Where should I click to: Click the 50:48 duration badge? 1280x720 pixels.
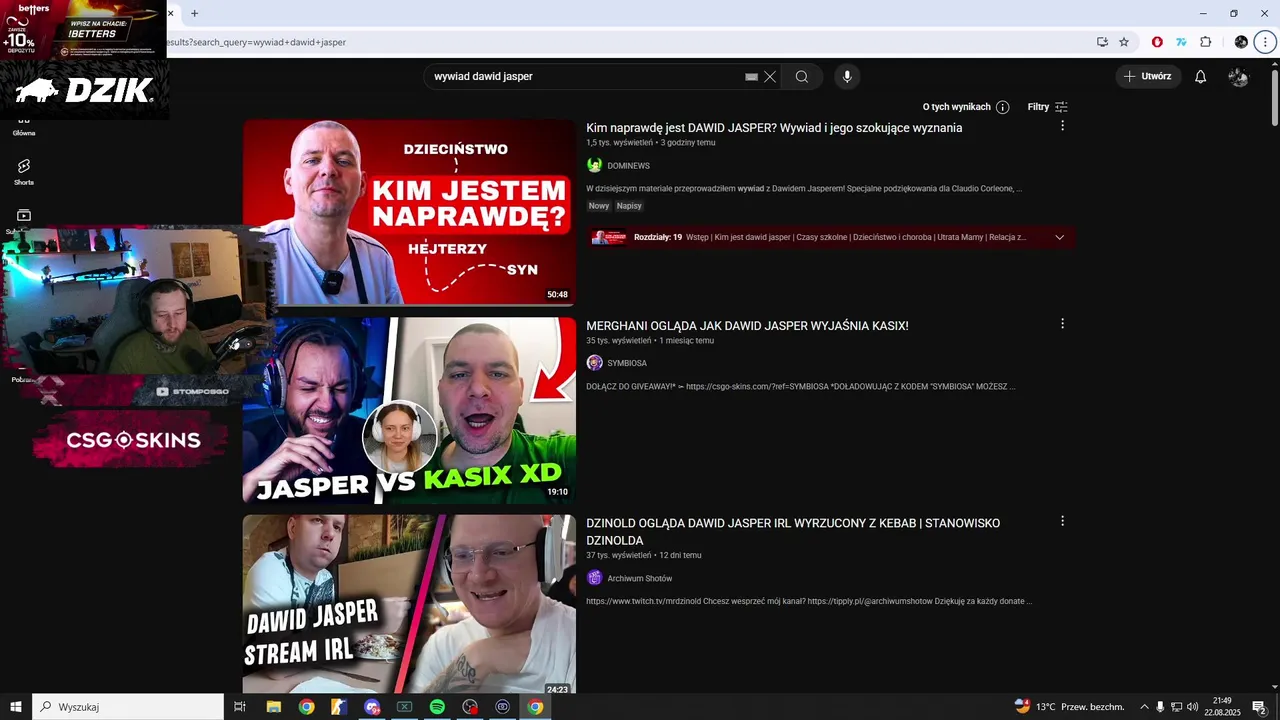(557, 295)
